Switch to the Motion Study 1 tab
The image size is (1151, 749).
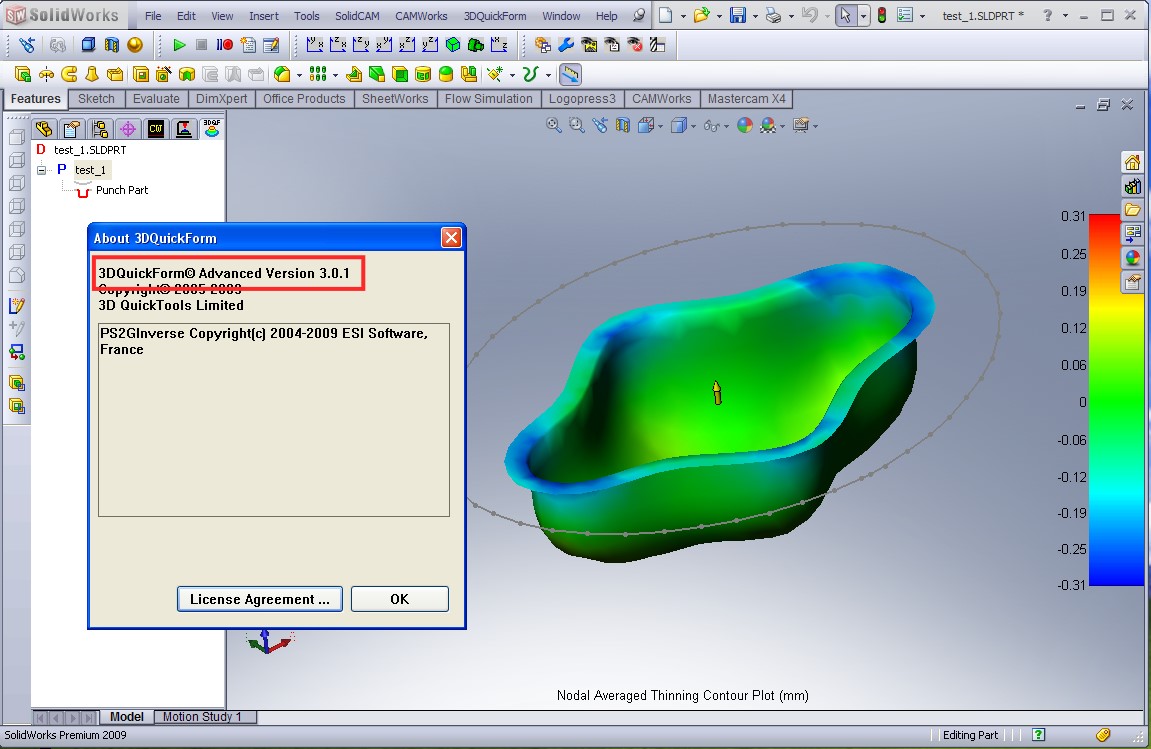202,717
